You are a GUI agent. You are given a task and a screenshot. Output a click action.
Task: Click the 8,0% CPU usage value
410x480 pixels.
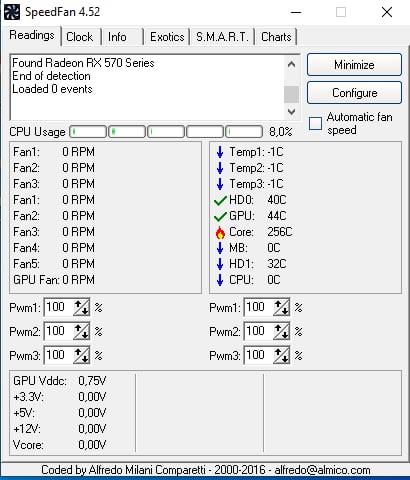point(281,132)
